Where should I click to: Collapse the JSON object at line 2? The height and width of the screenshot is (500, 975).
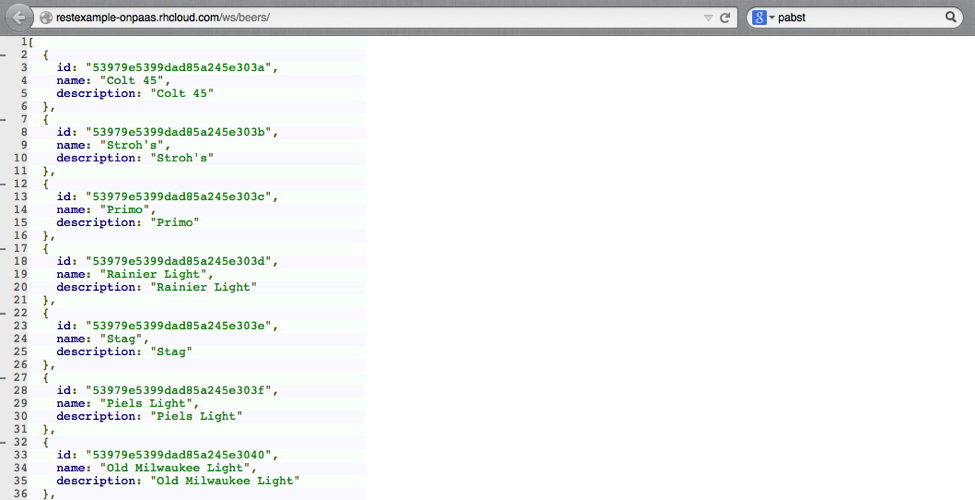[3, 55]
